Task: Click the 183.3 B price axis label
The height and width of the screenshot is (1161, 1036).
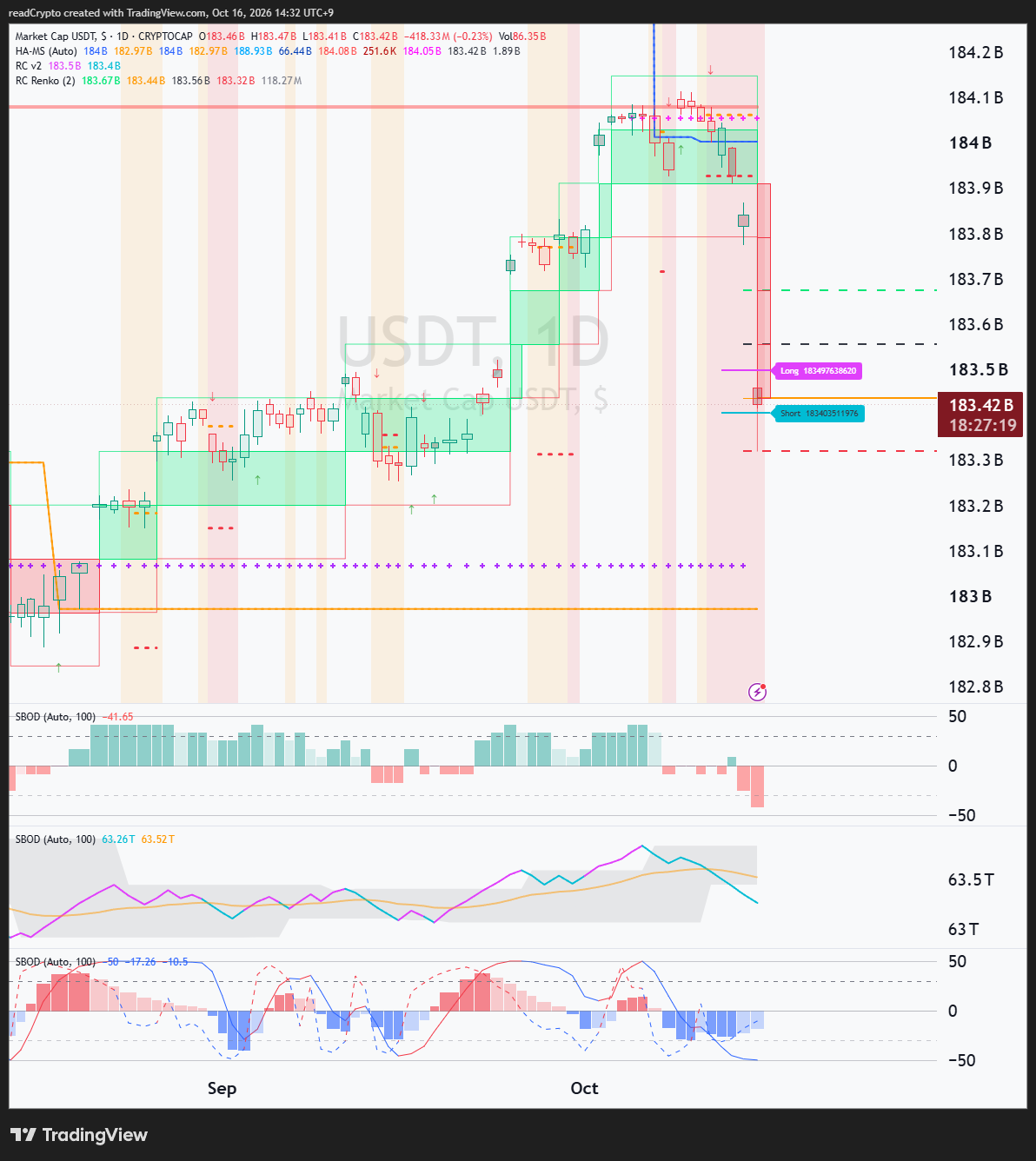Action: [x=976, y=461]
